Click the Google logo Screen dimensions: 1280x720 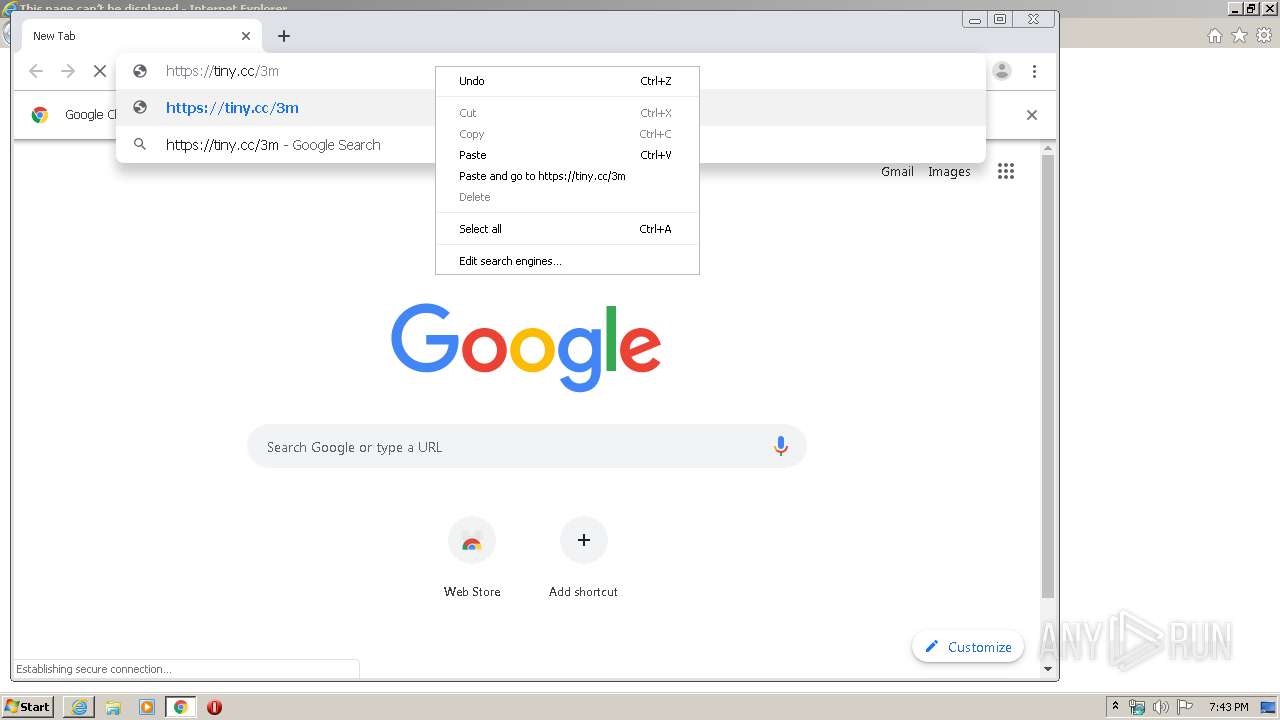pos(526,347)
